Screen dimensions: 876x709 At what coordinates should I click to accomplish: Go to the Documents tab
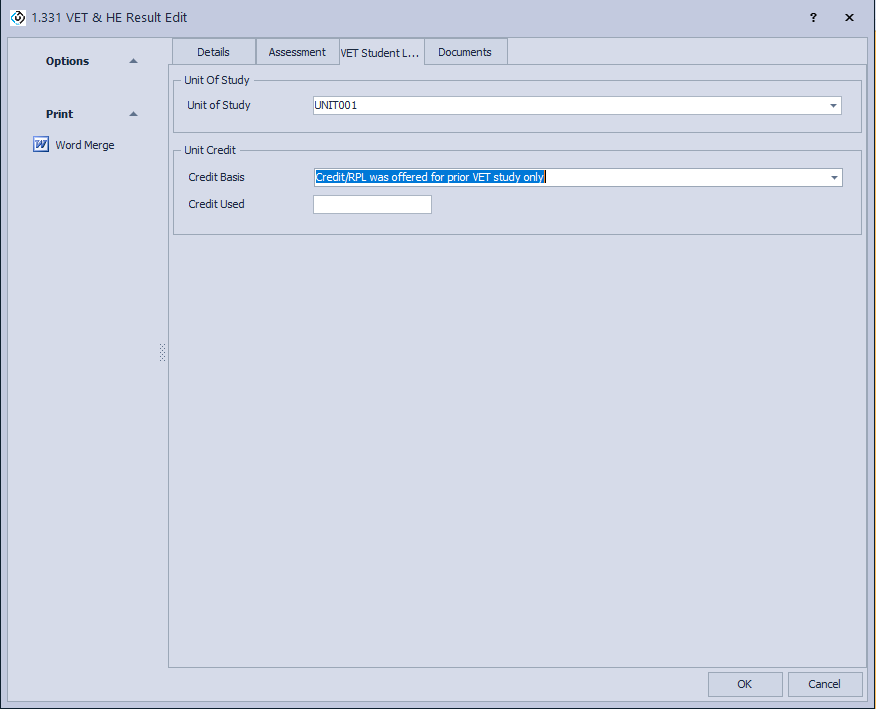click(465, 52)
